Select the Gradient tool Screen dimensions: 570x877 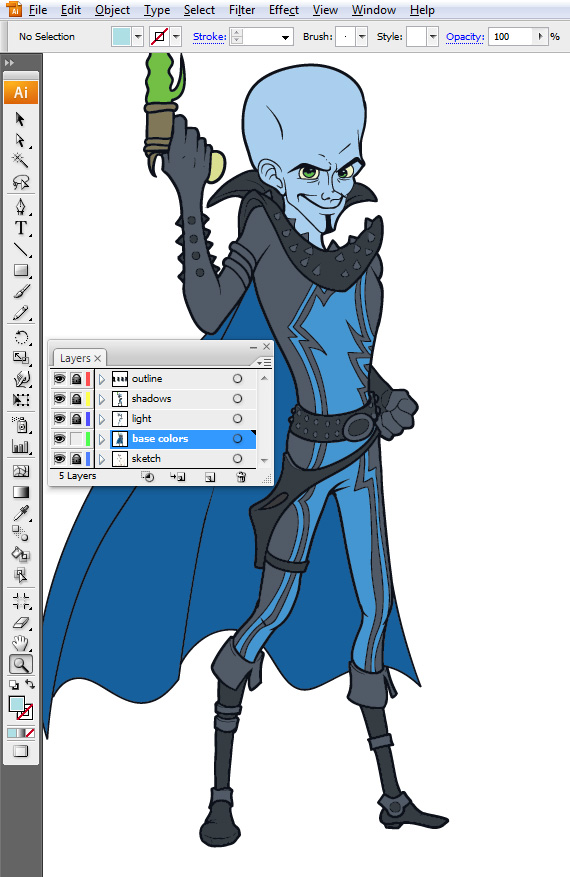(21, 492)
